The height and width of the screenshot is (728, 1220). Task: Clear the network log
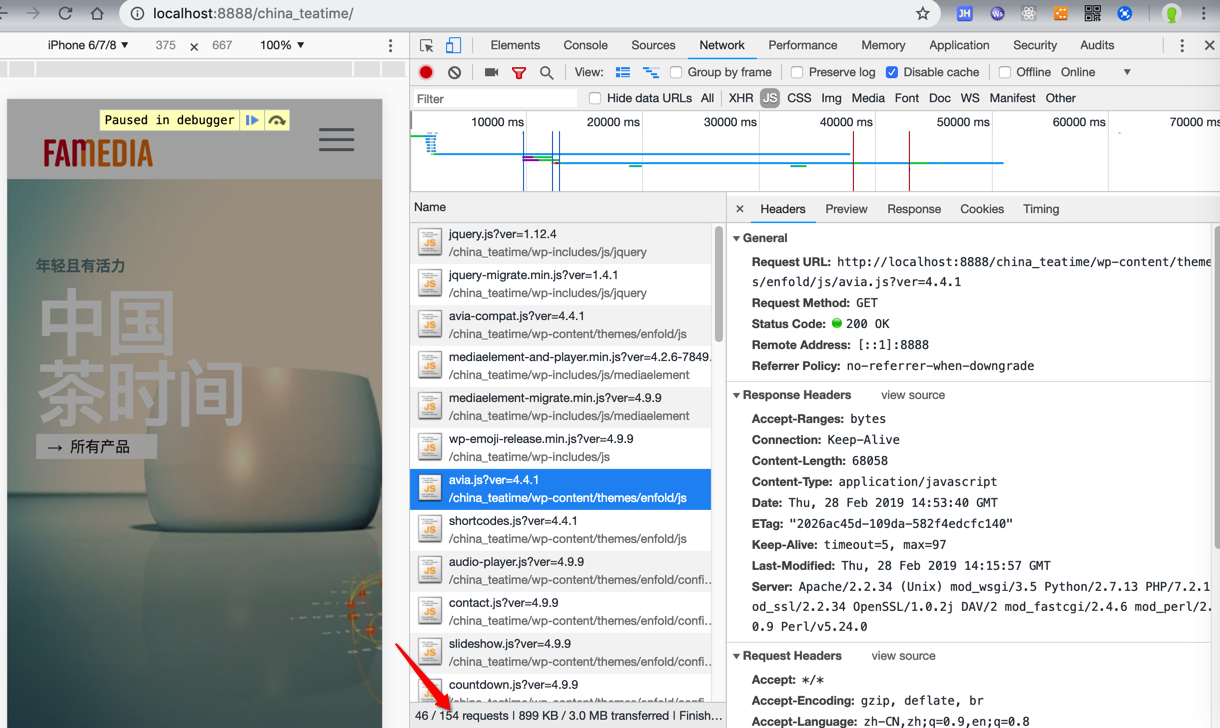click(454, 72)
